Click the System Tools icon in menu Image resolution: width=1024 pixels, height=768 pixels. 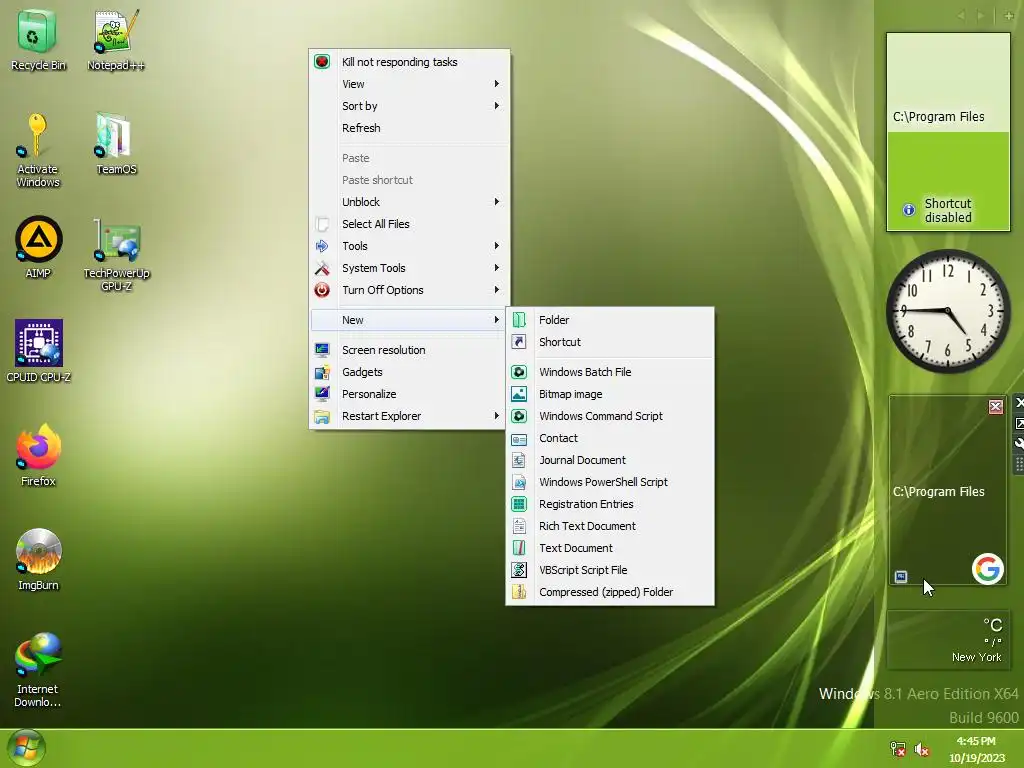(x=322, y=268)
